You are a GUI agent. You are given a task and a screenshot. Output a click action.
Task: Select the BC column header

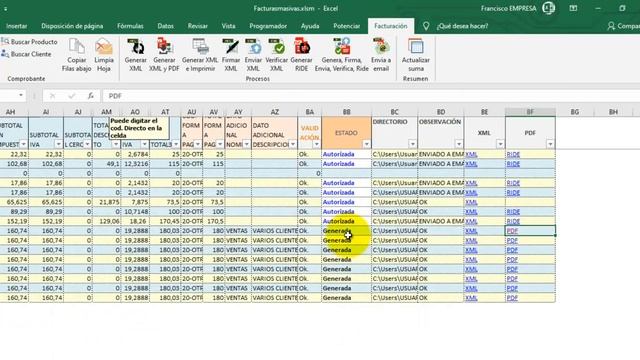(394, 112)
